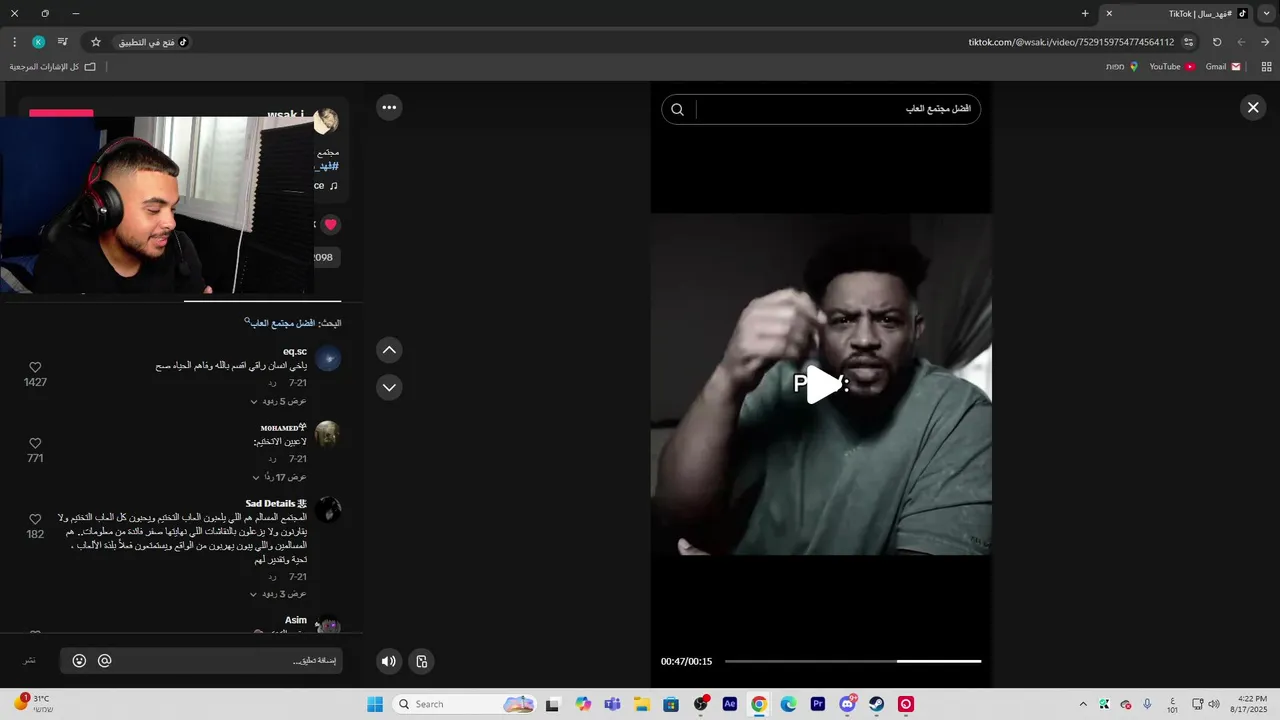Seek on the video progress bar
1280x720 pixels.
(853, 661)
